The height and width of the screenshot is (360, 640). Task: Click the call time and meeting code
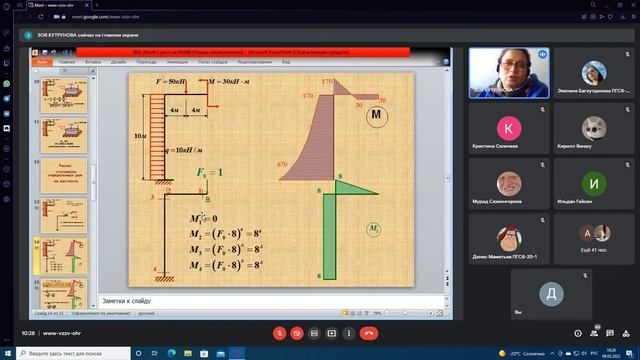point(51,333)
